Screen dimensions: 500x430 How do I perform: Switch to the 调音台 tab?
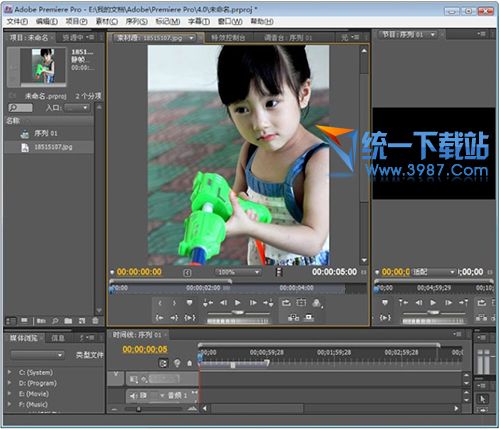point(288,38)
